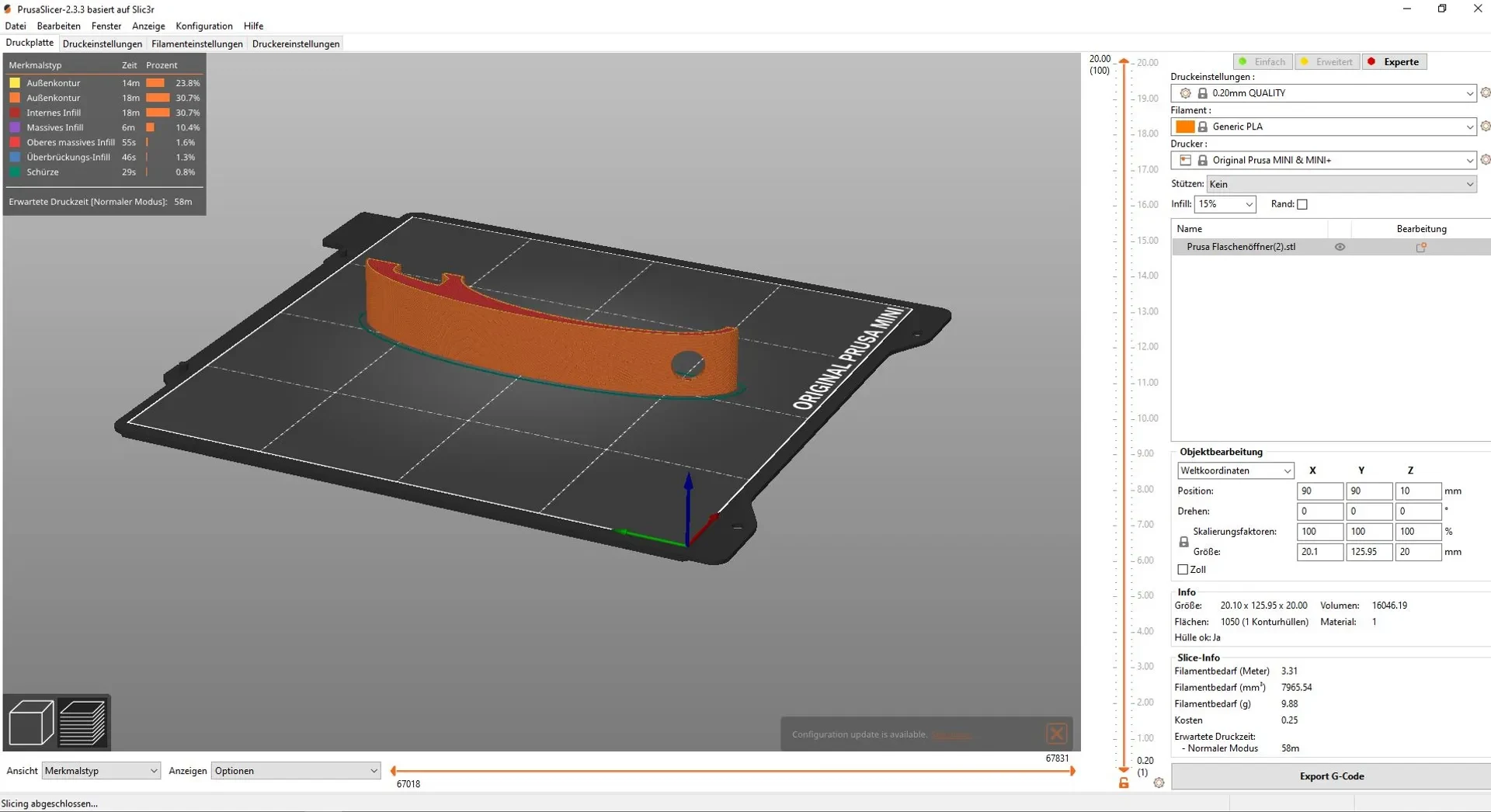Click the orange filament color swatch

tap(1185, 127)
